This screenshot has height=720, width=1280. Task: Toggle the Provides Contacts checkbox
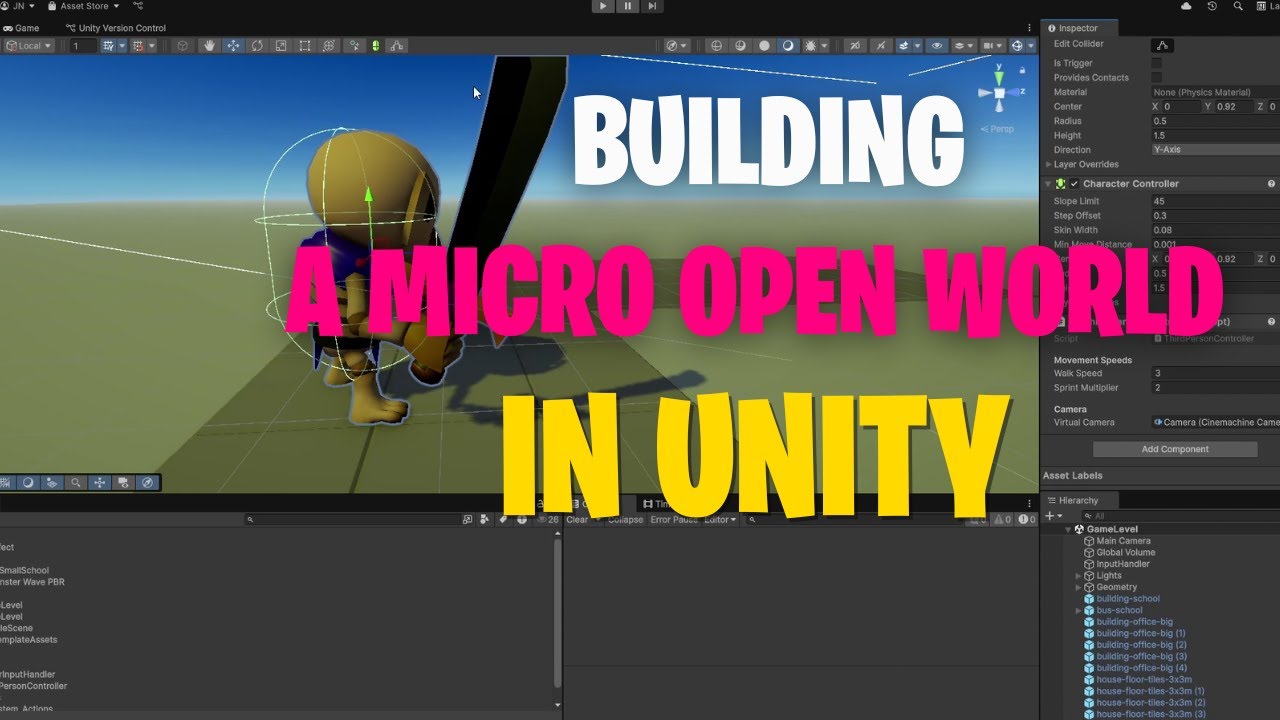coord(1157,77)
